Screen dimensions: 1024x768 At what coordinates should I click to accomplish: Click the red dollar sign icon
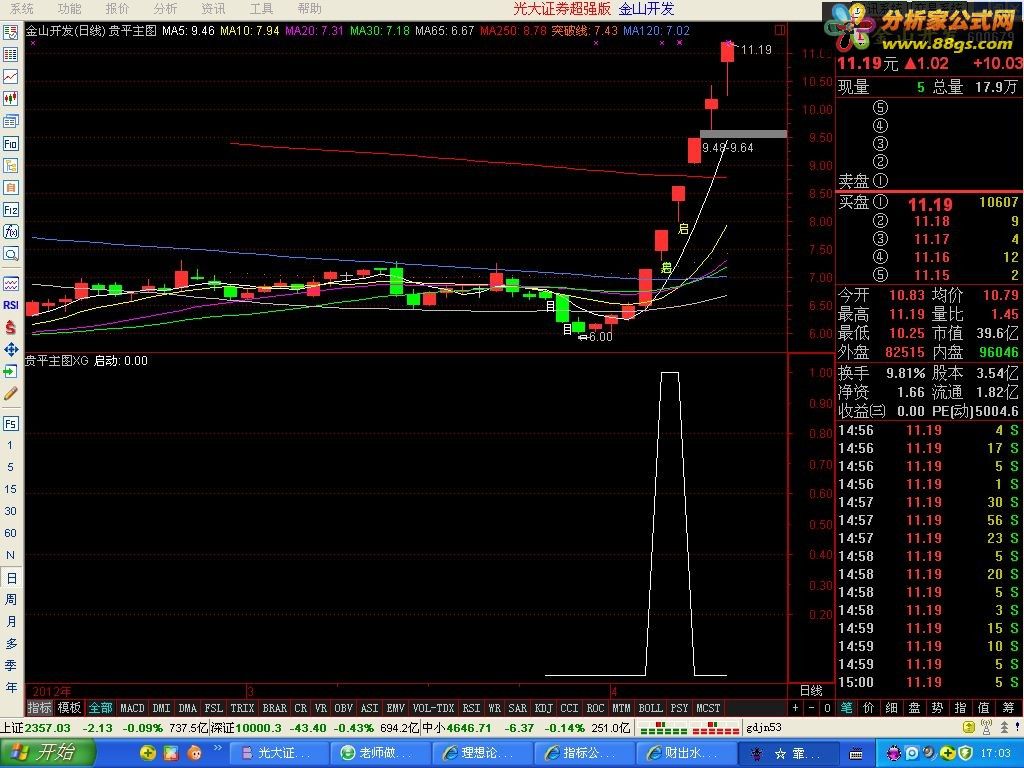coord(11,327)
